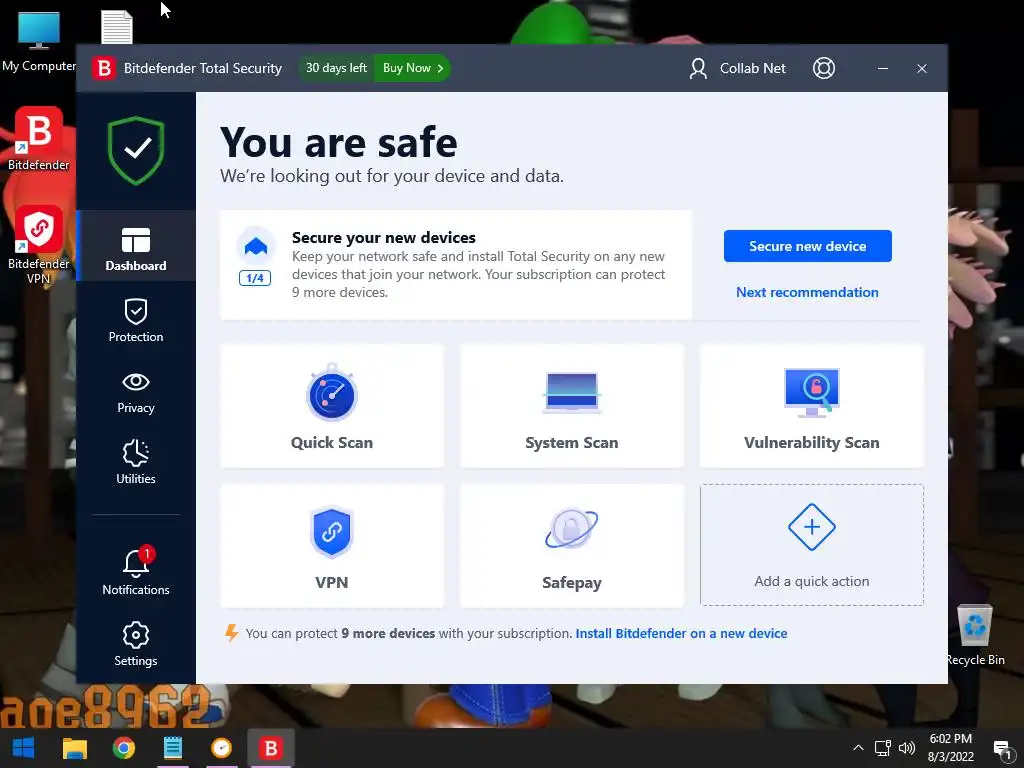The height and width of the screenshot is (768, 1024).
Task: Start a Quick Scan
Action: coord(332,406)
